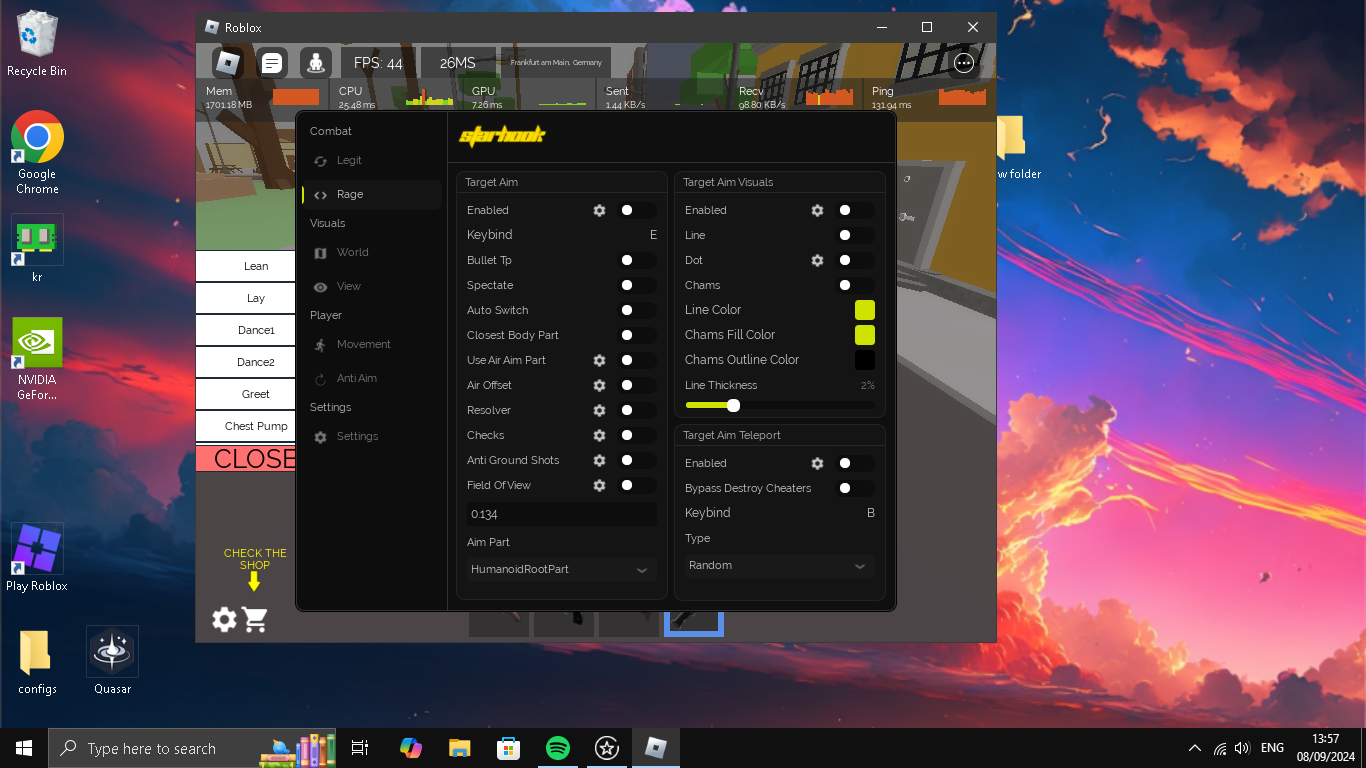Toggle Closest Body Part switch
This screenshot has width=1366, height=768.
click(x=637, y=335)
